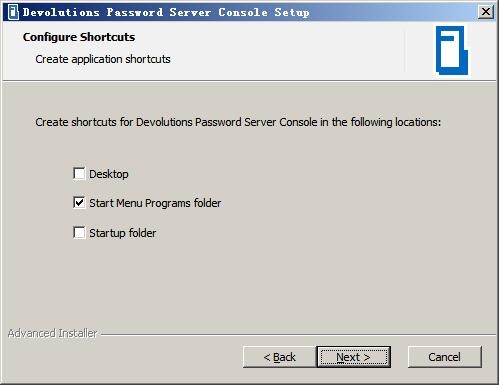Tick the Startup folder checkbox
Screen dimensions: 499x385
pyautogui.click(x=79, y=232)
